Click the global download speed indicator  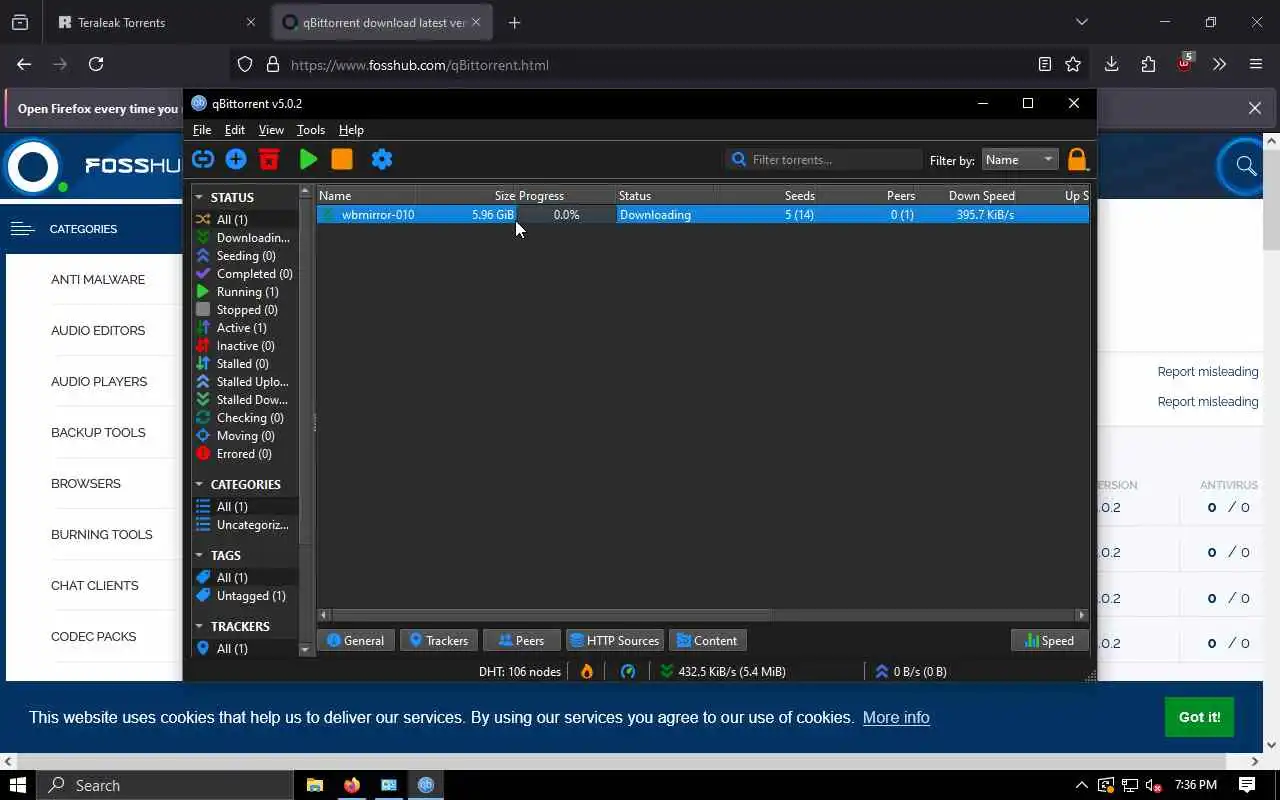(723, 671)
